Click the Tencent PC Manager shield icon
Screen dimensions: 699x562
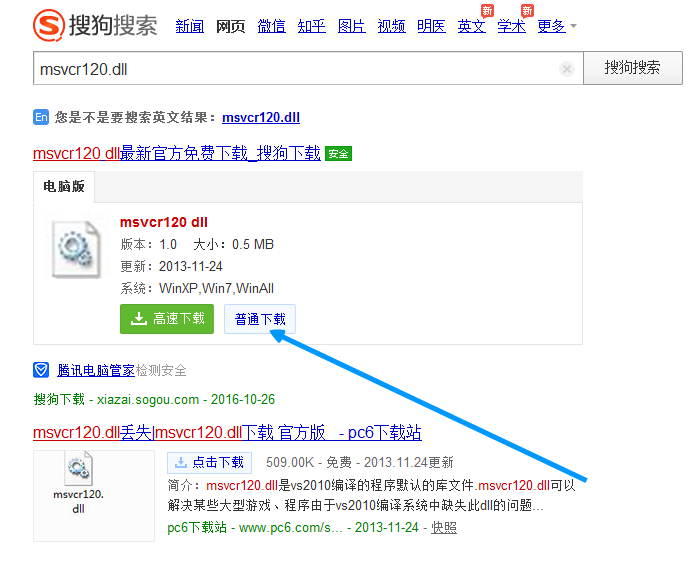41,370
